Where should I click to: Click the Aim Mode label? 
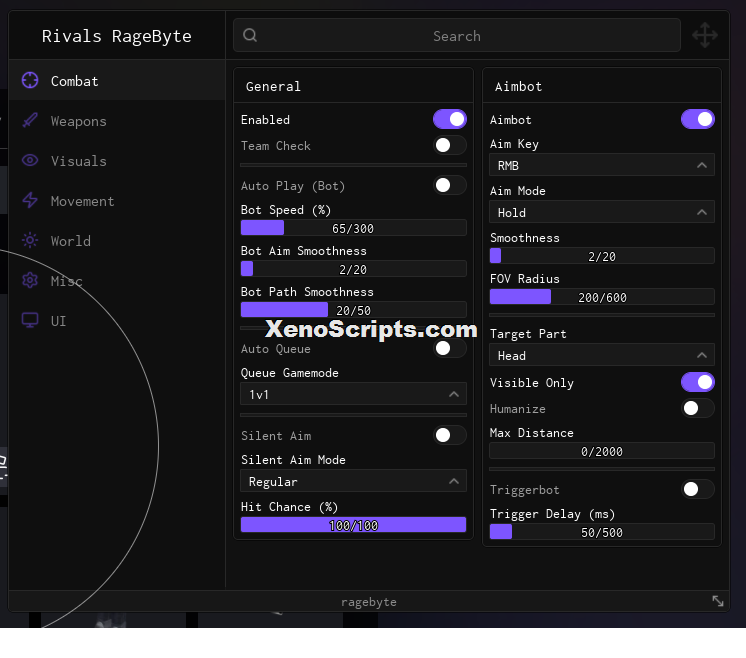(518, 191)
